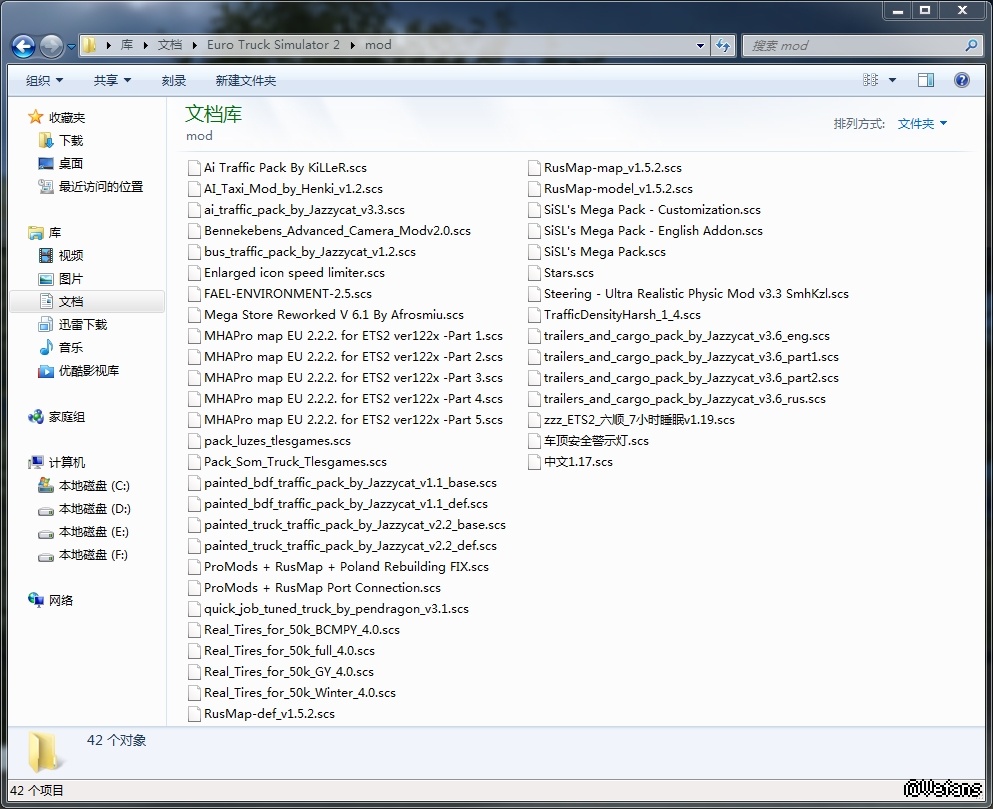993x809 pixels.
Task: Click the 库 breadcrumb in the address bar
Action: (127, 45)
